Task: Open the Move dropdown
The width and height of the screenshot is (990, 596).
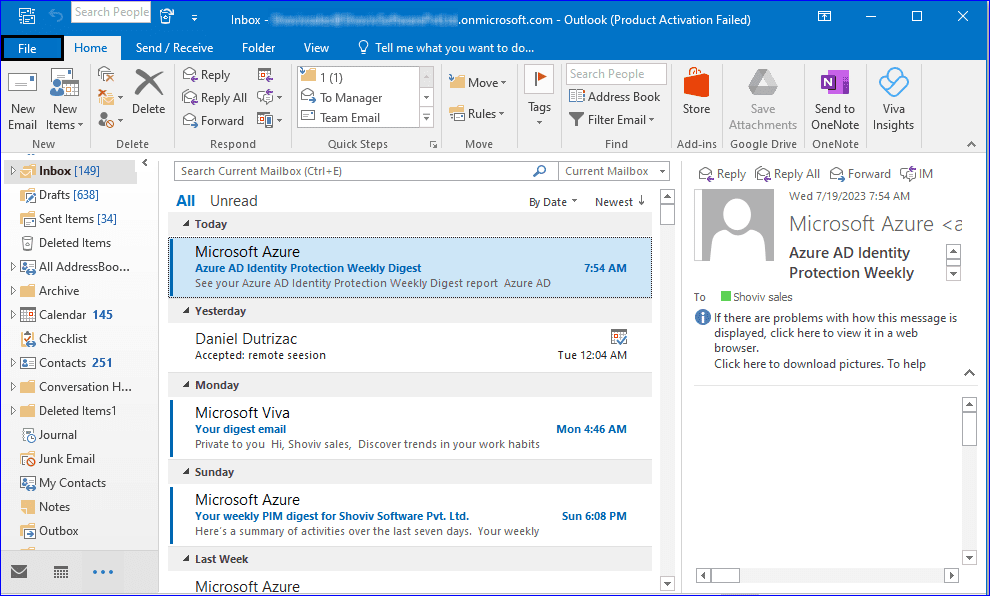Action: click(478, 82)
